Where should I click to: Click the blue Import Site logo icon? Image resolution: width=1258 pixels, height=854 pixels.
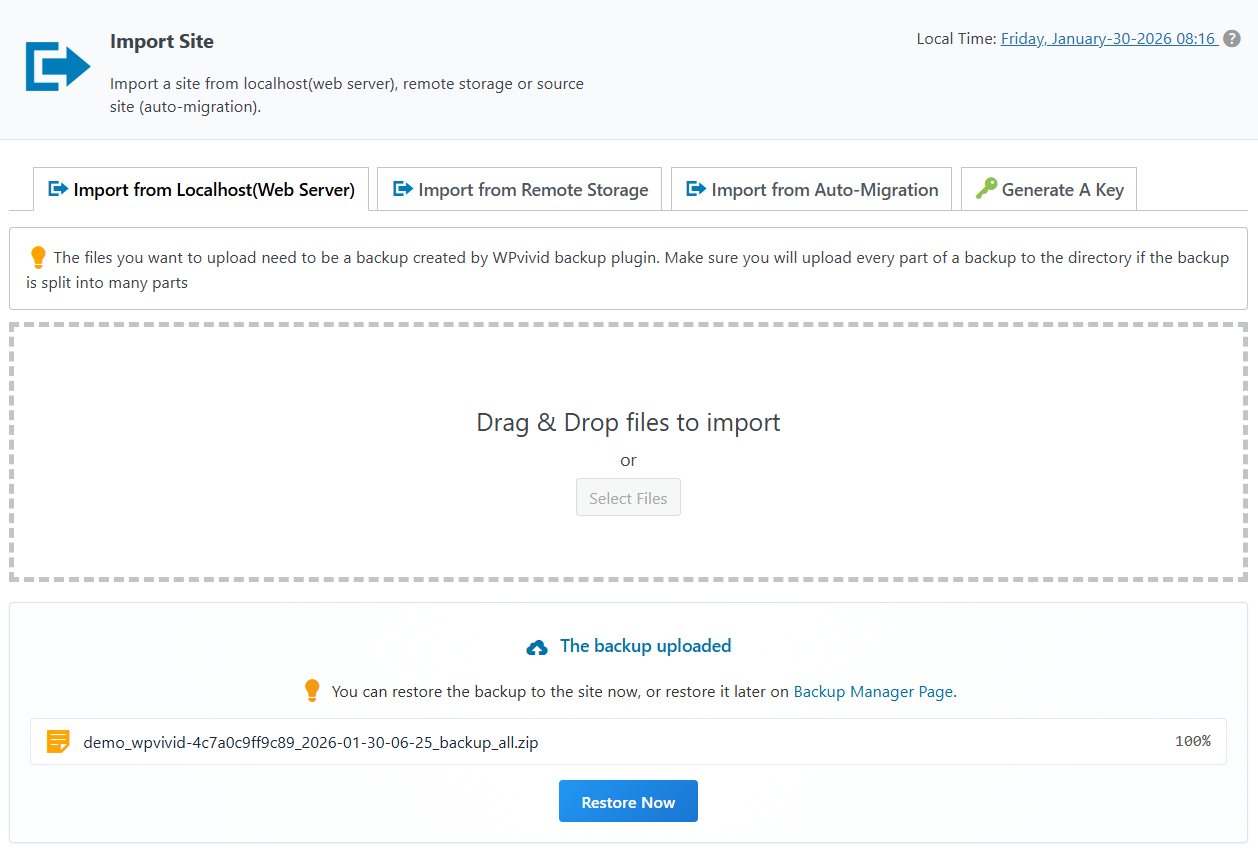point(58,67)
